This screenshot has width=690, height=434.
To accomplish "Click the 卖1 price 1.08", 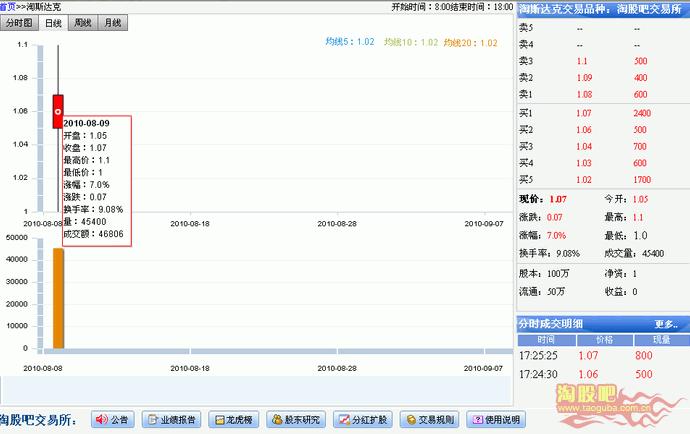I will 584,95.
